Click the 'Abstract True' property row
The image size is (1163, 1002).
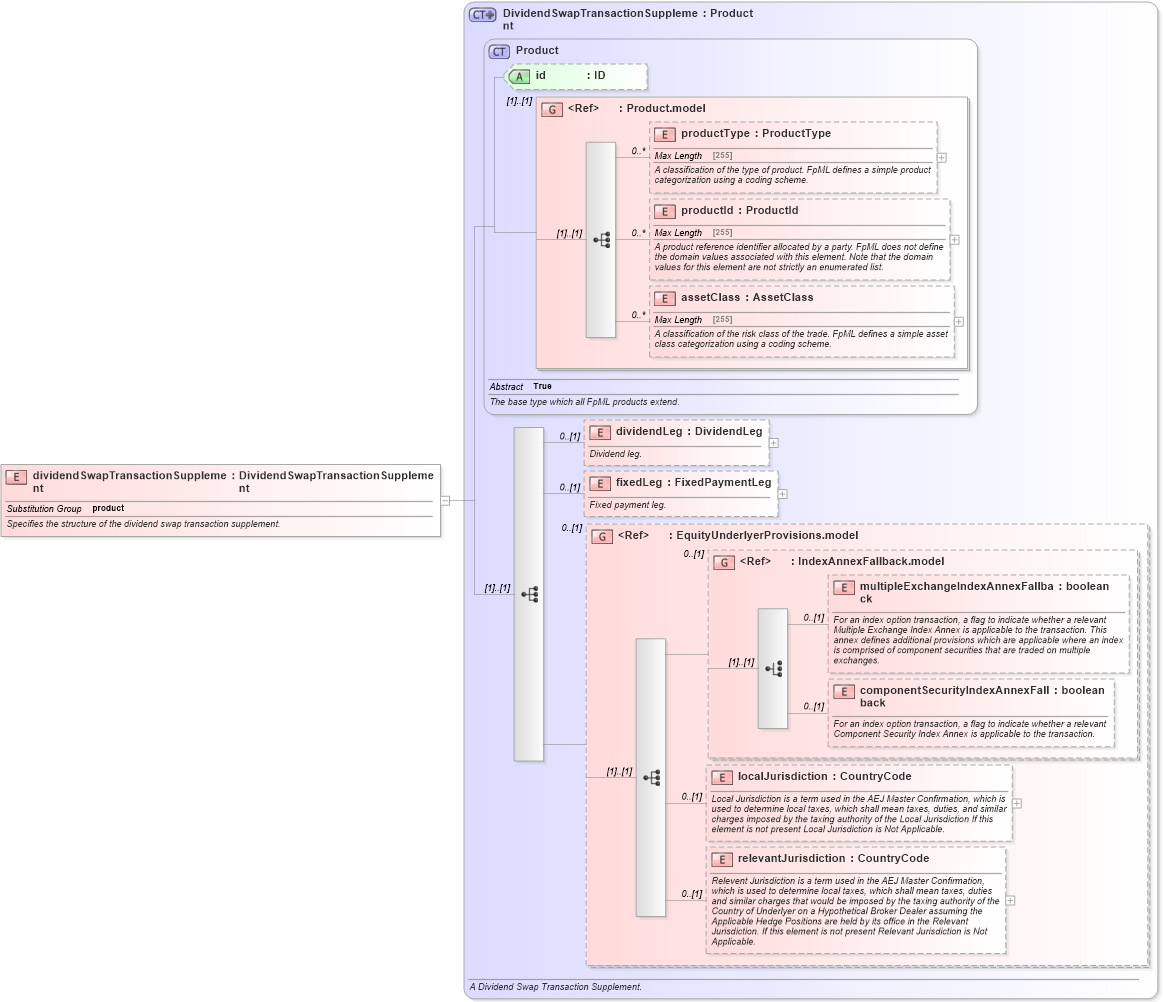click(723, 386)
